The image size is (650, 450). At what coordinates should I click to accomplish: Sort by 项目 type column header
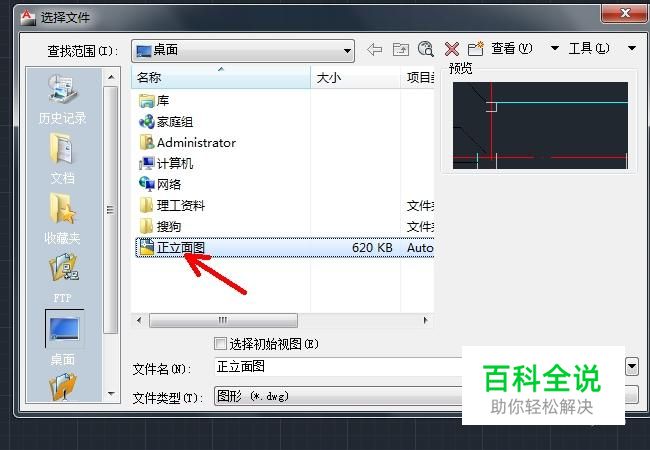point(417,77)
